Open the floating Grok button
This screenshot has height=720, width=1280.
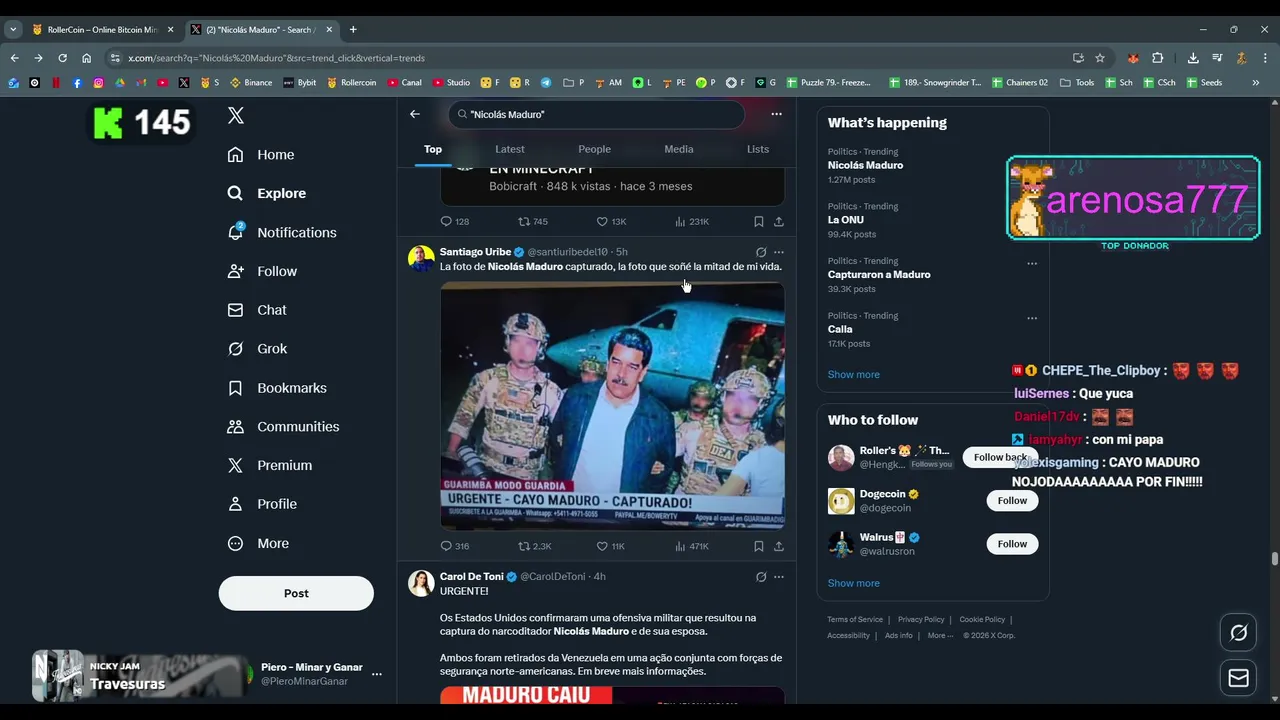[x=1238, y=633]
